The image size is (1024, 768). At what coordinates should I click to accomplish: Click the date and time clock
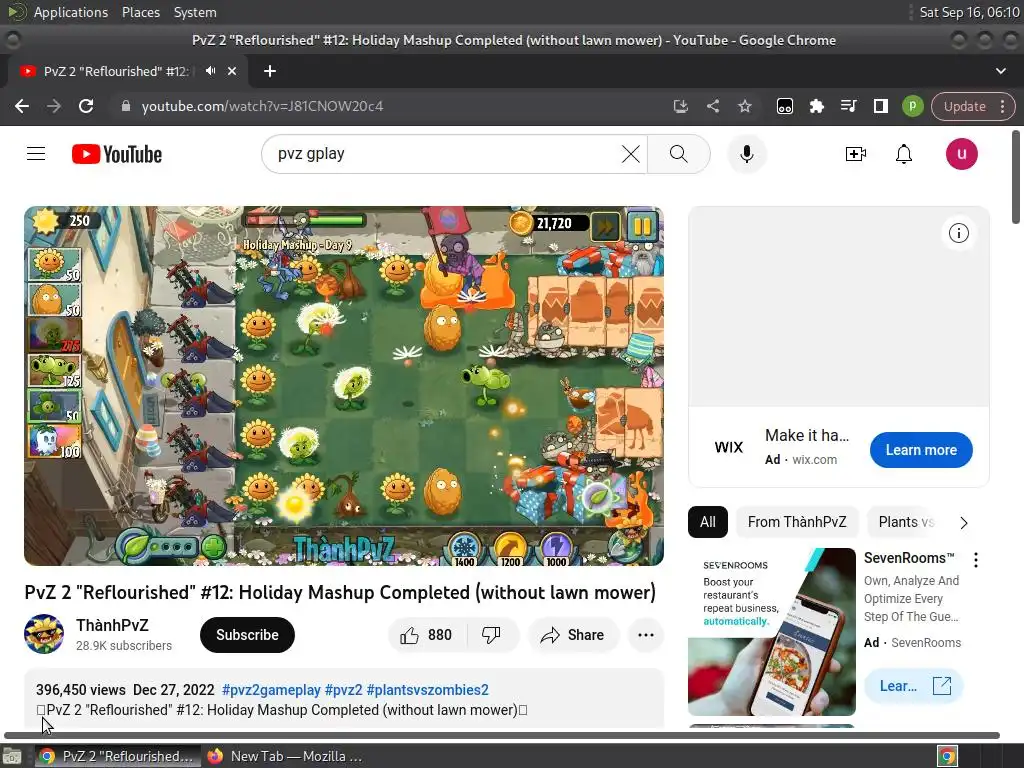(x=969, y=12)
